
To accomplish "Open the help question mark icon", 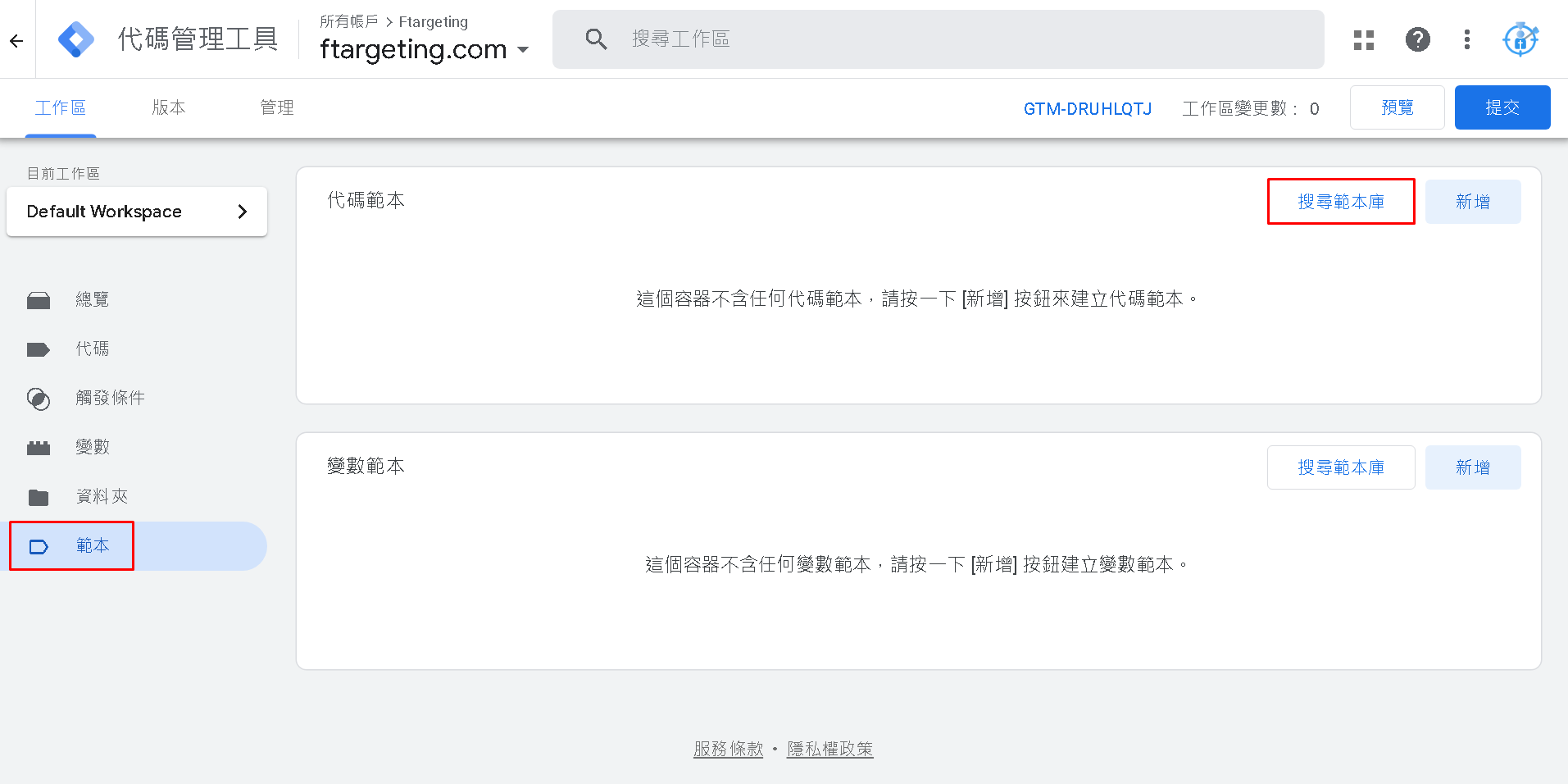I will [x=1418, y=39].
